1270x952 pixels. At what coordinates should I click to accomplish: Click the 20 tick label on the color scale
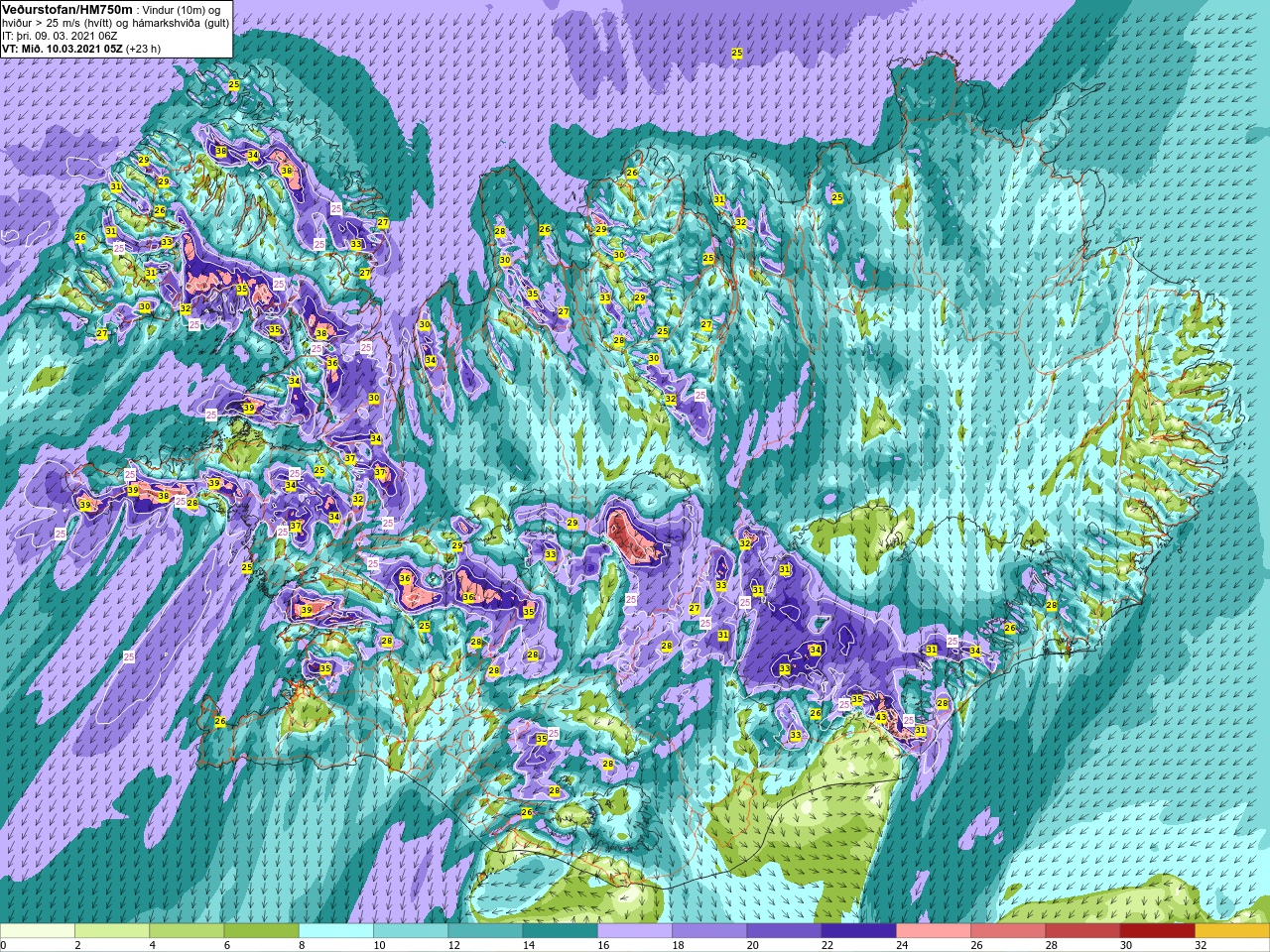[753, 945]
